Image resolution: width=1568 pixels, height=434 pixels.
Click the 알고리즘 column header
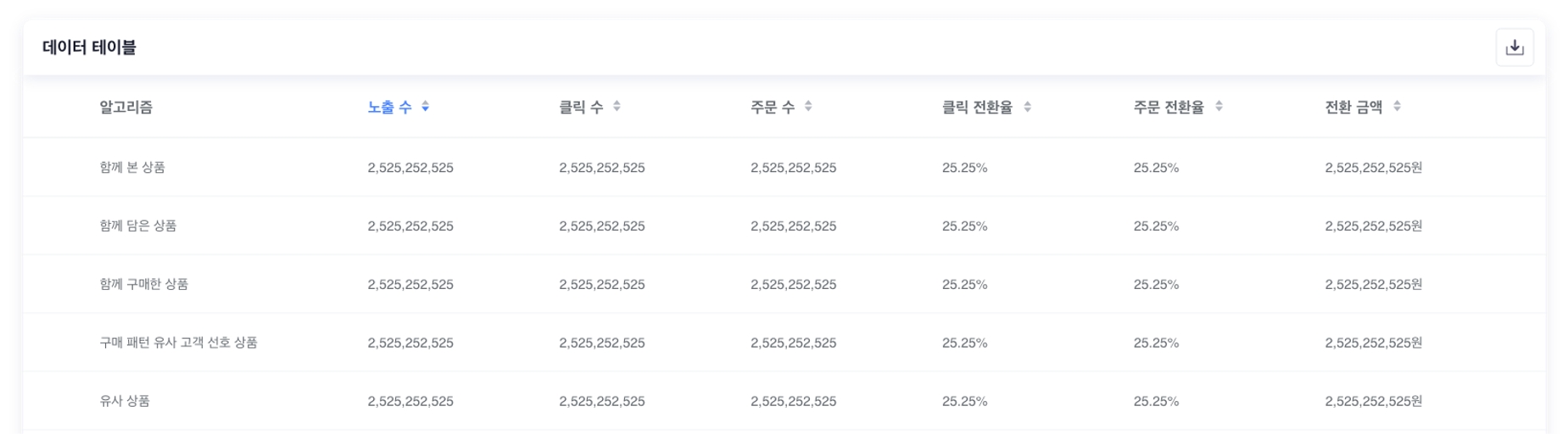point(126,107)
